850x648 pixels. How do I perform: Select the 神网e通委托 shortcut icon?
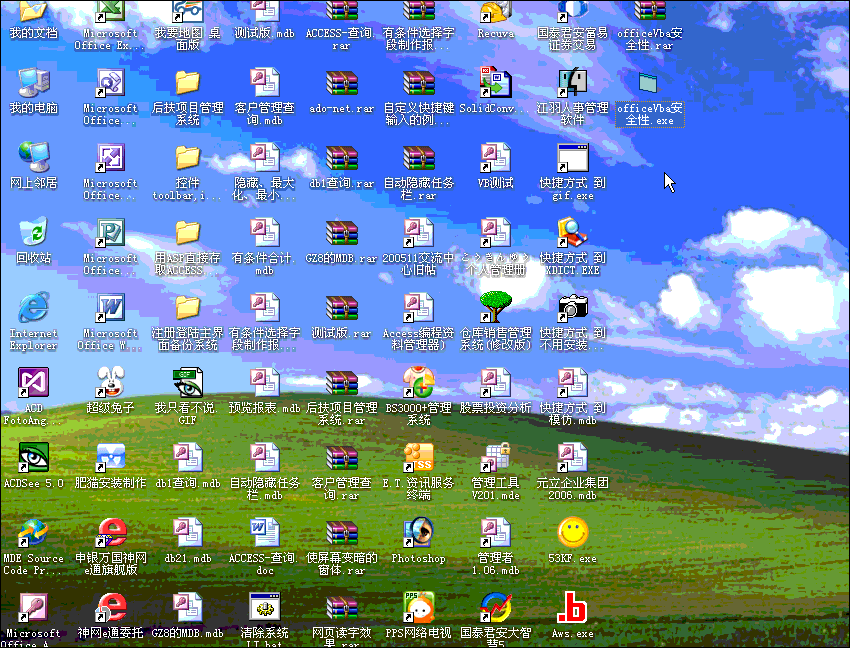tap(111, 607)
